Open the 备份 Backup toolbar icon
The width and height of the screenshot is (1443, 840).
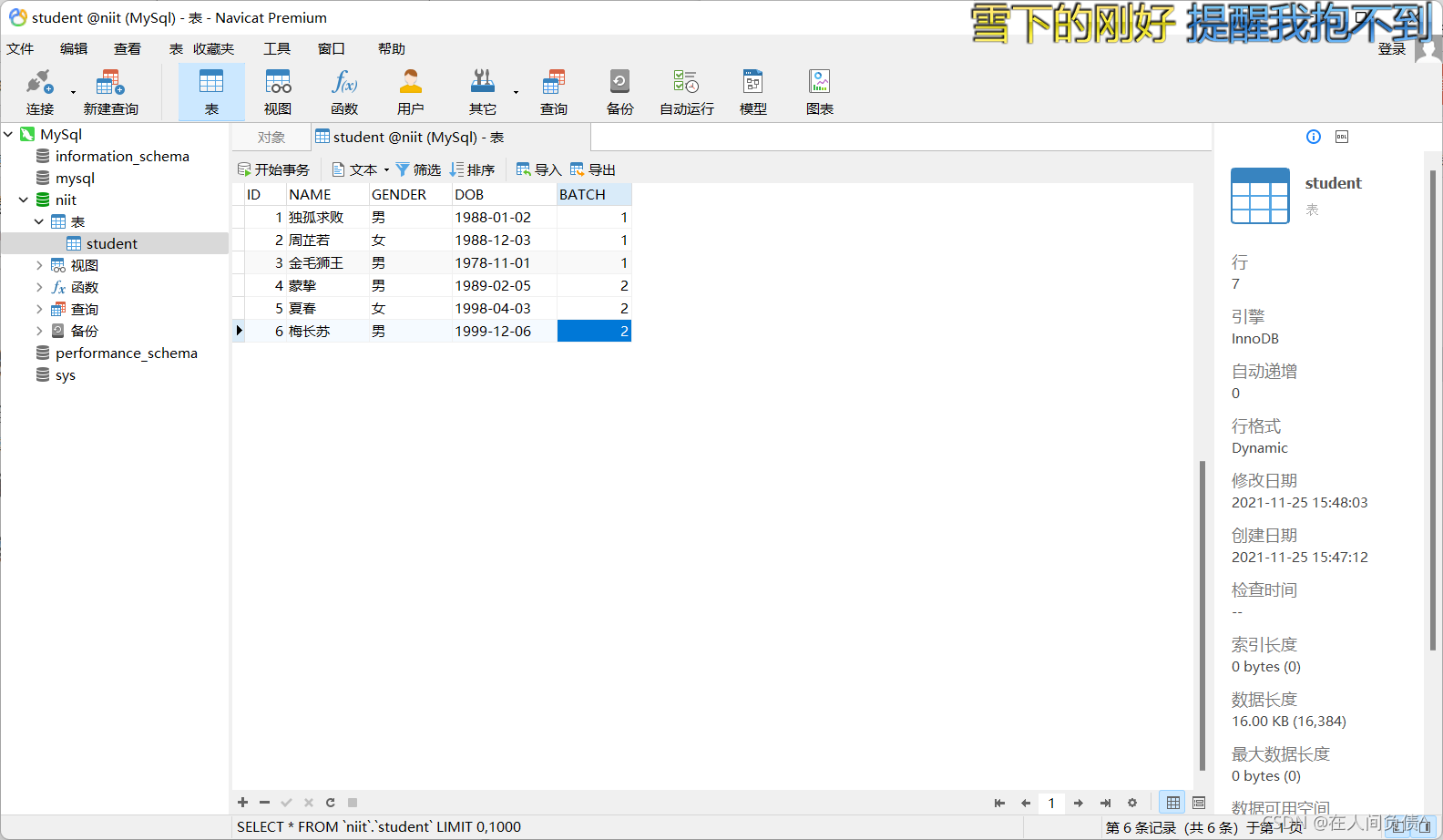coord(620,92)
